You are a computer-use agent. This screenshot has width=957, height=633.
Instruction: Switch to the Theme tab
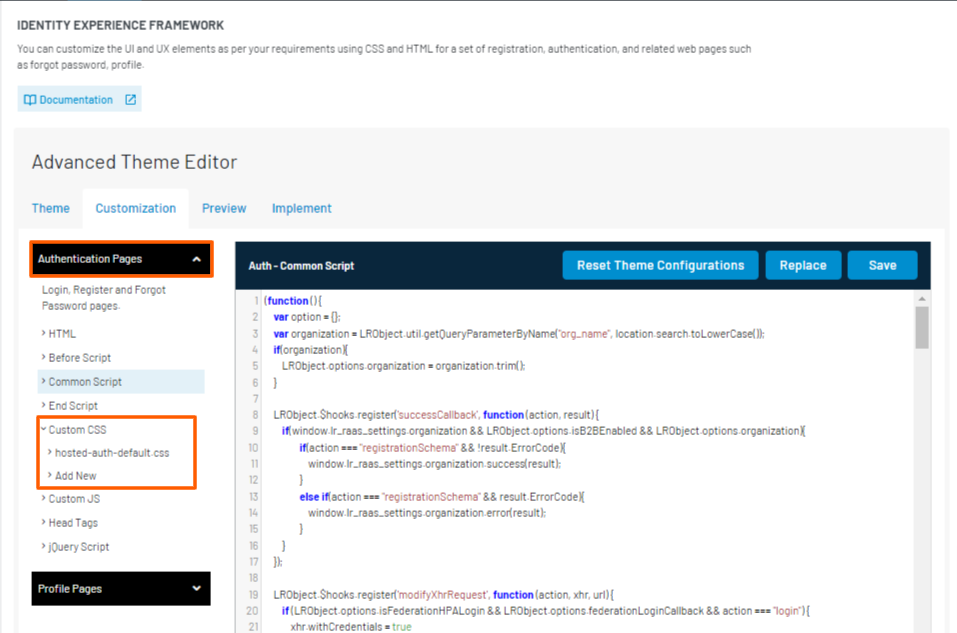pyautogui.click(x=51, y=208)
